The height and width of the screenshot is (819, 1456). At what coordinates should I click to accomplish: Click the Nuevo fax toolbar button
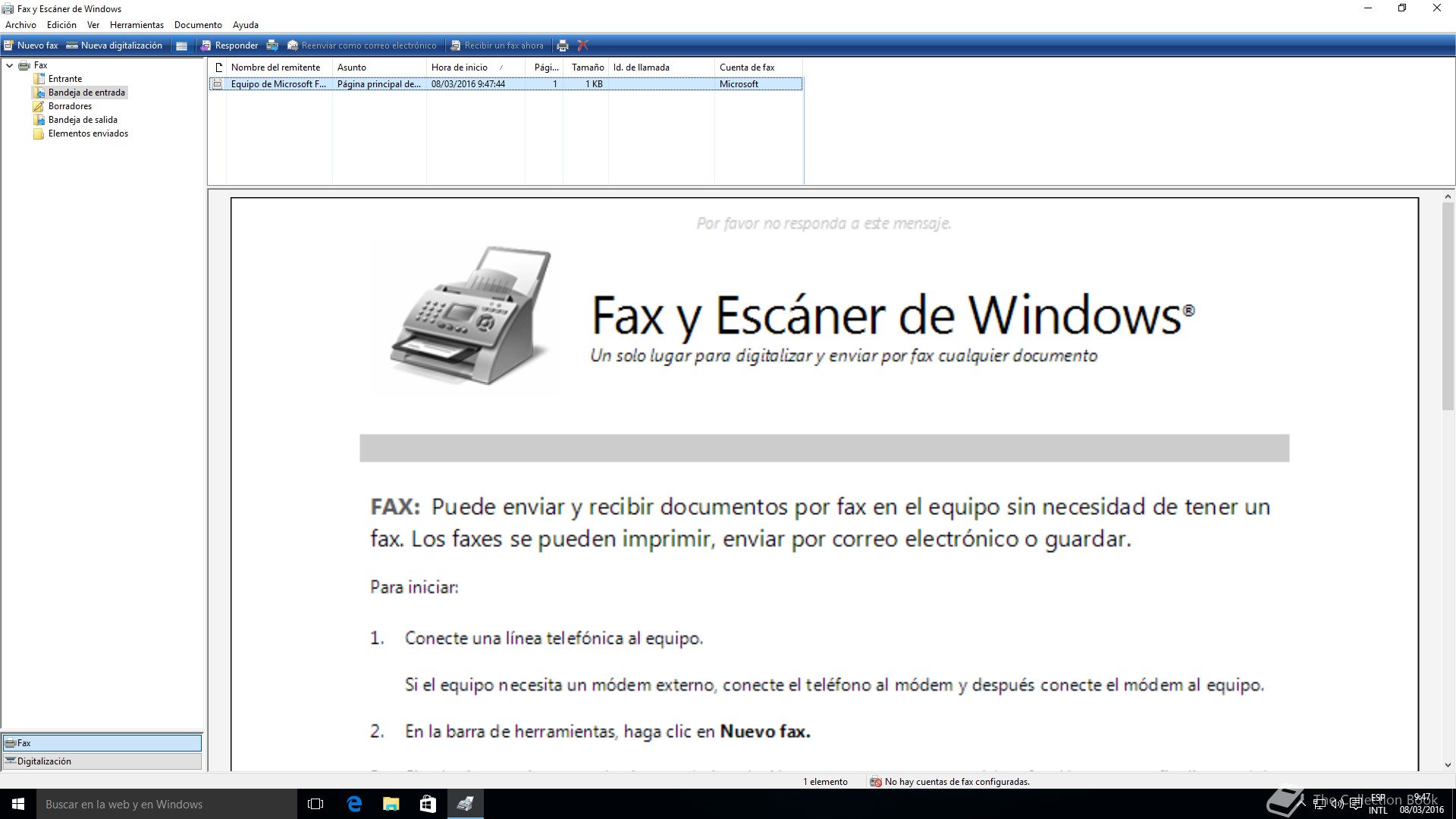click(x=30, y=45)
